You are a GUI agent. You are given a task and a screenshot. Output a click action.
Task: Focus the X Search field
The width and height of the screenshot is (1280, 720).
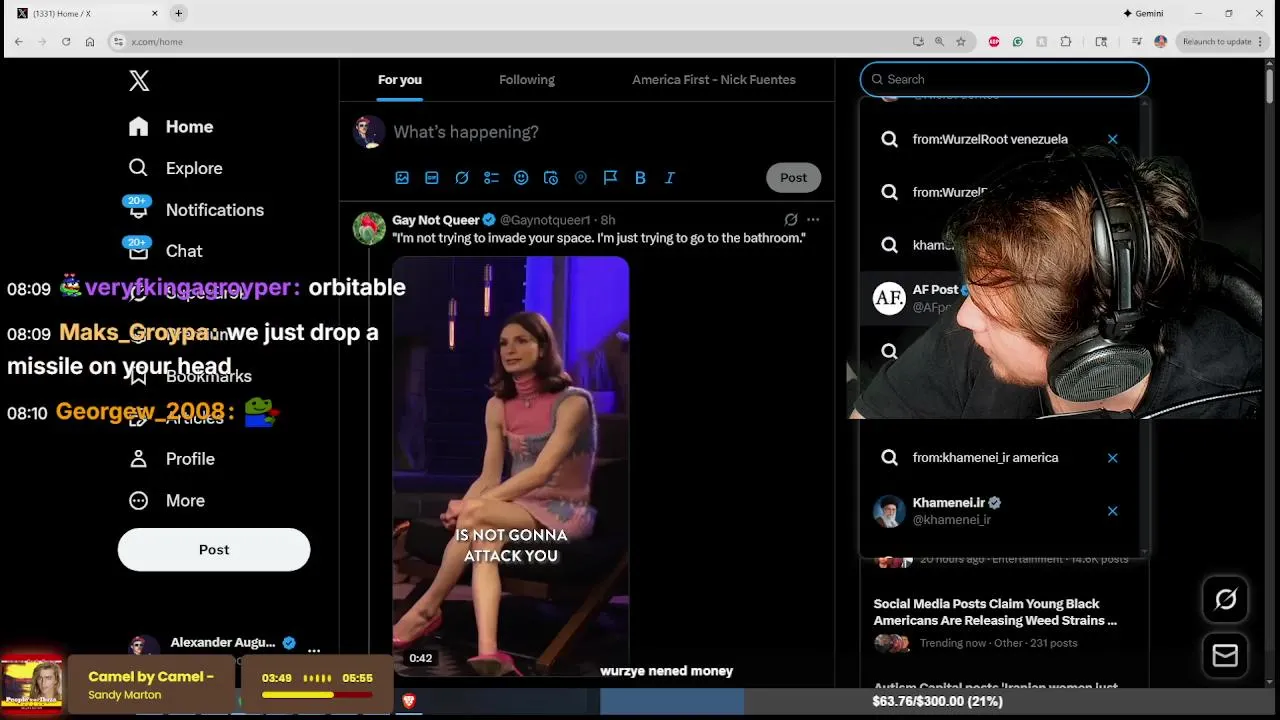click(x=1004, y=80)
